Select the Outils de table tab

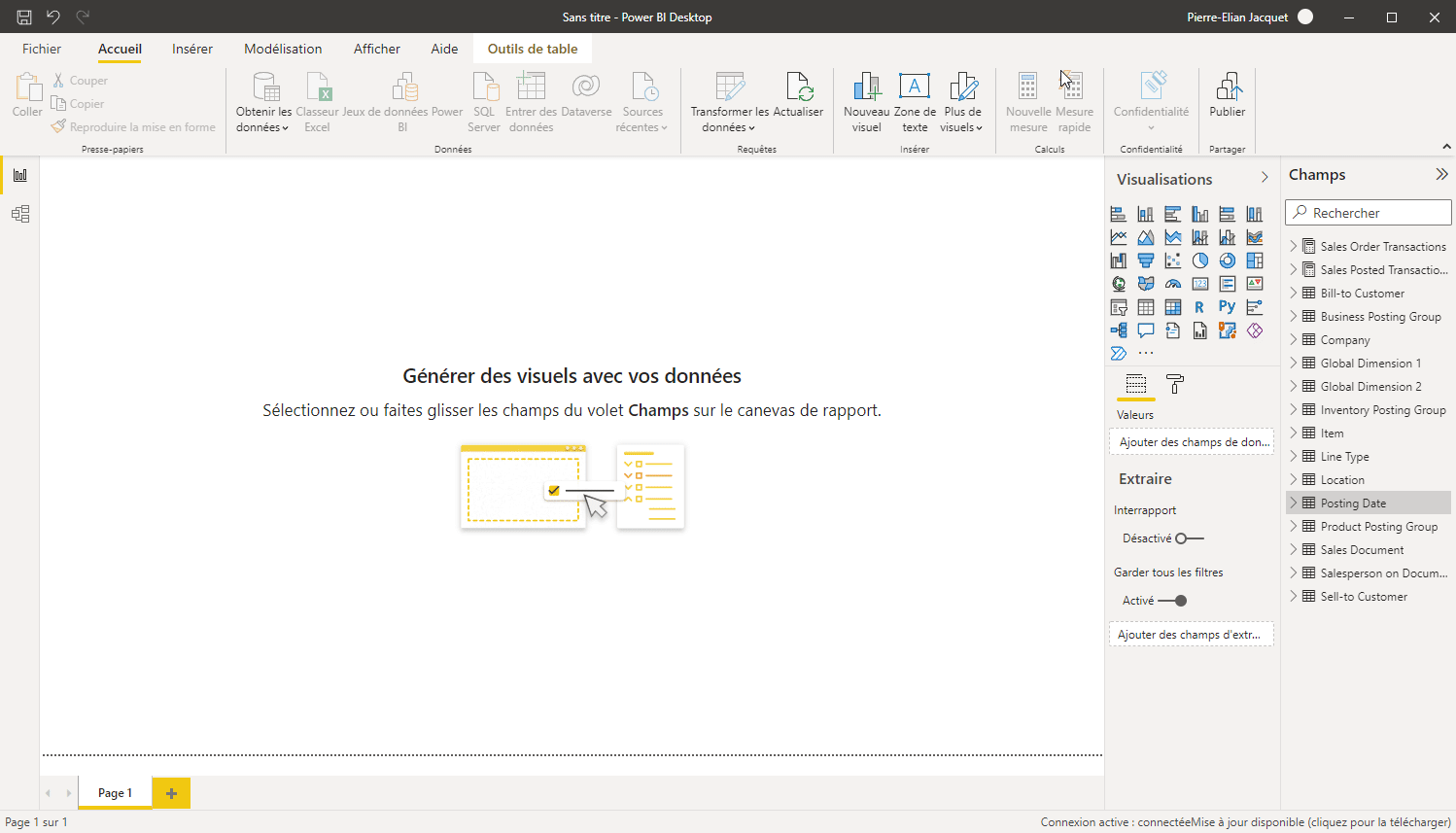pos(533,49)
